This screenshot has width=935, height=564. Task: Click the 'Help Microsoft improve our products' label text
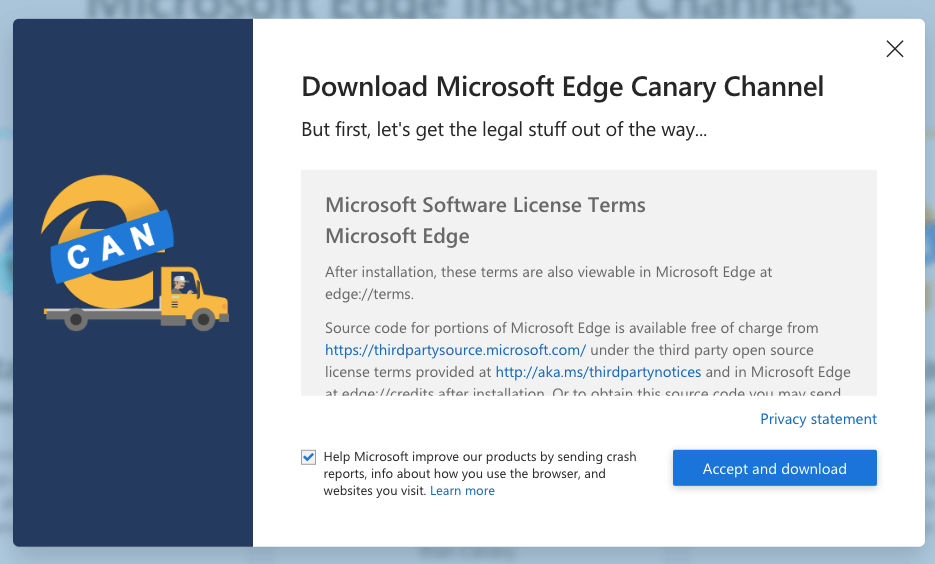[479, 473]
